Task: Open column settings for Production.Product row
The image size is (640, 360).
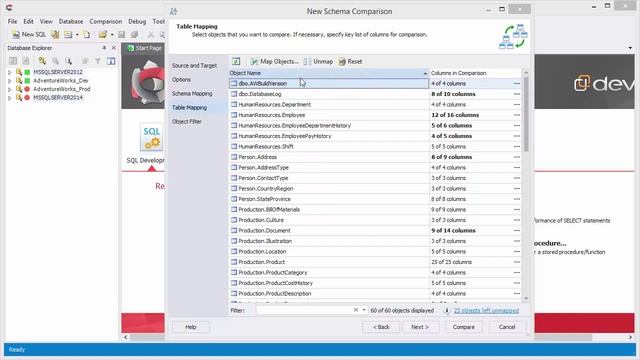Action: coord(517,262)
